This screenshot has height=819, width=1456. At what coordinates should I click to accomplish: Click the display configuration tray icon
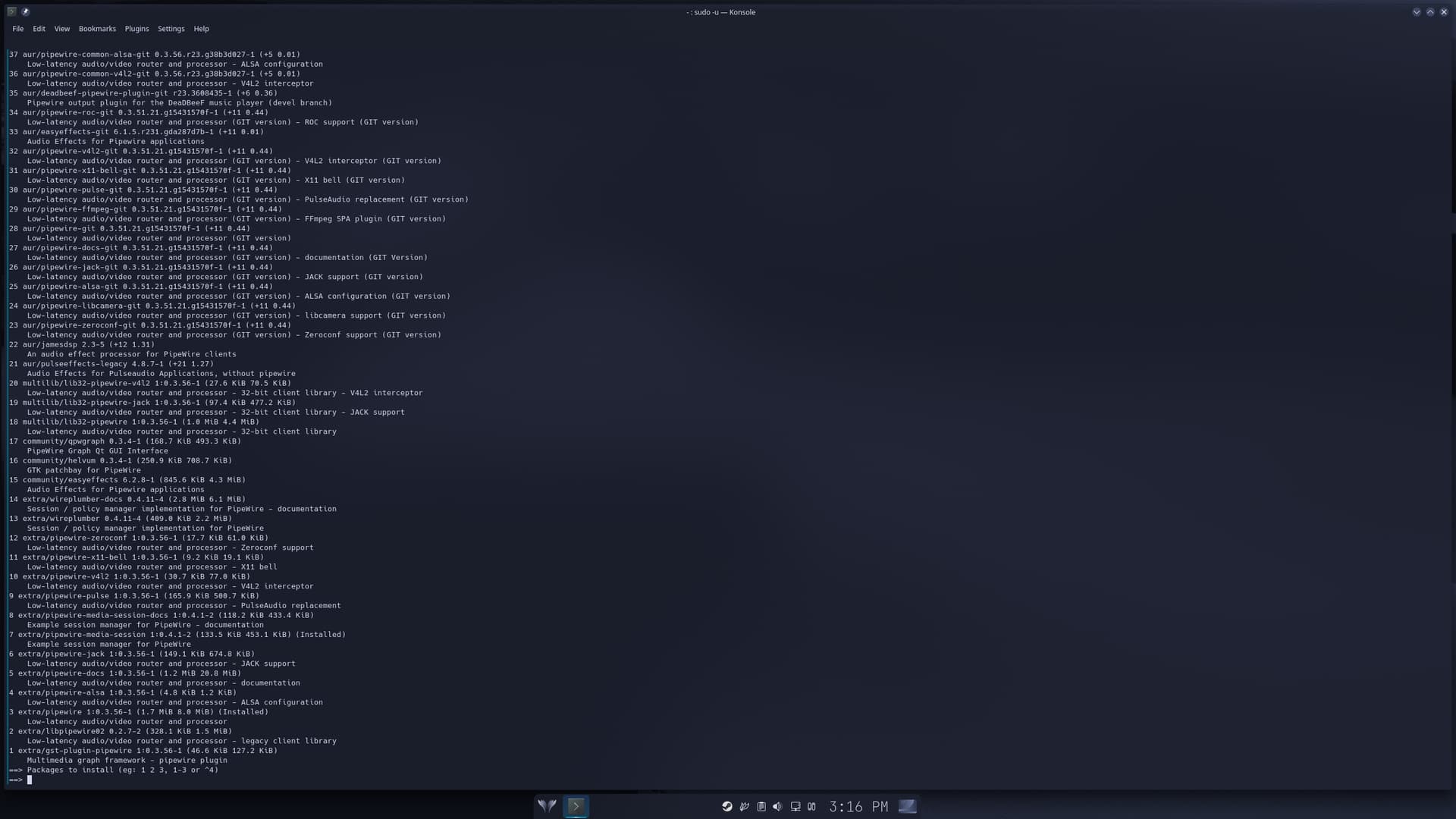tap(795, 806)
